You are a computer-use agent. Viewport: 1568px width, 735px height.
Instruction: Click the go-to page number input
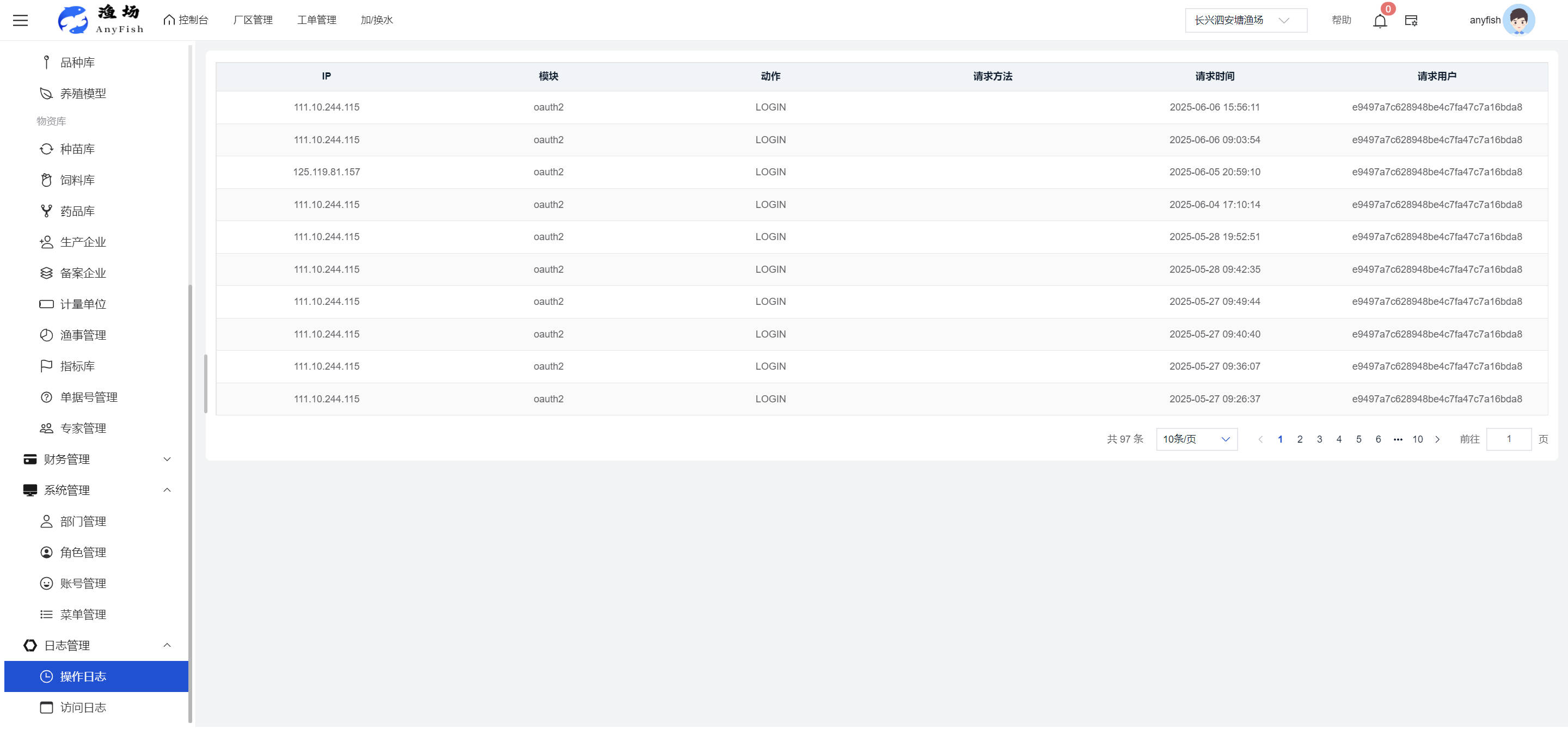[1508, 439]
